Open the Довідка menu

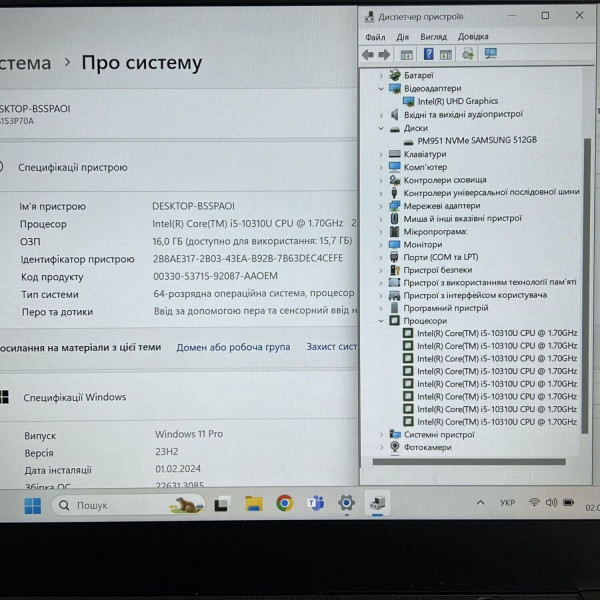(473, 36)
